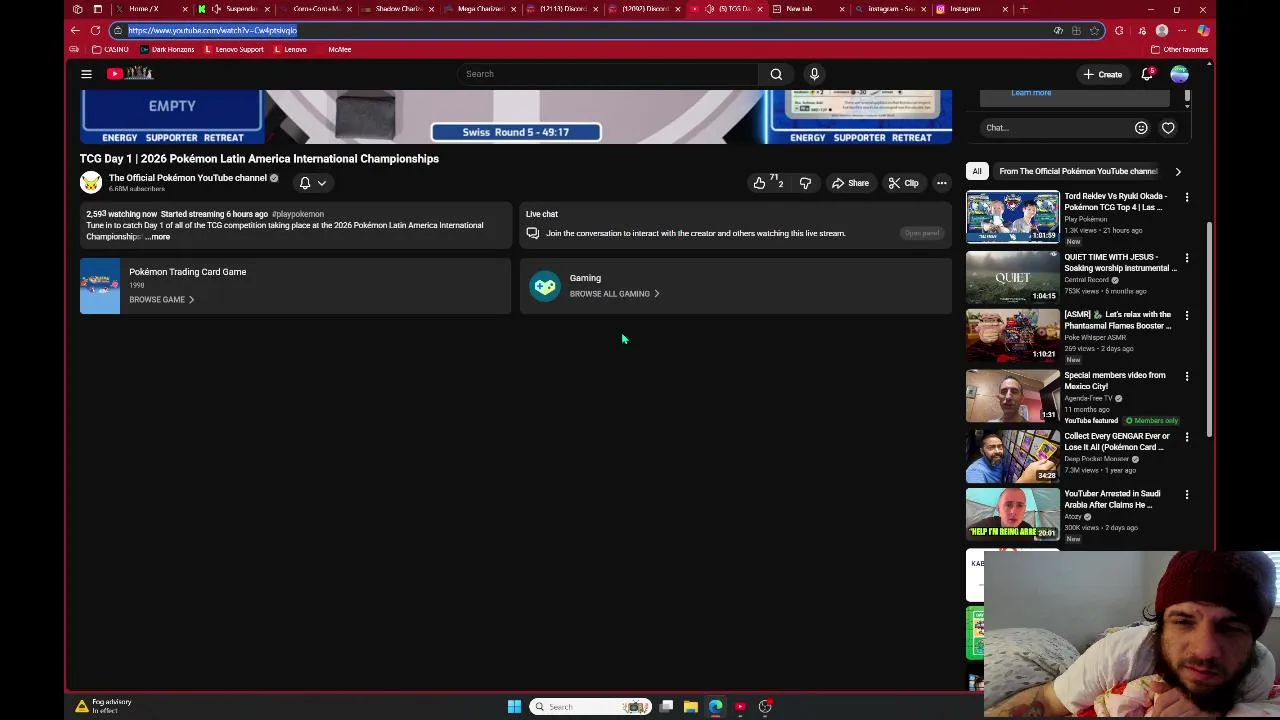Click the video title text
This screenshot has height=720, width=1280.
tap(259, 159)
